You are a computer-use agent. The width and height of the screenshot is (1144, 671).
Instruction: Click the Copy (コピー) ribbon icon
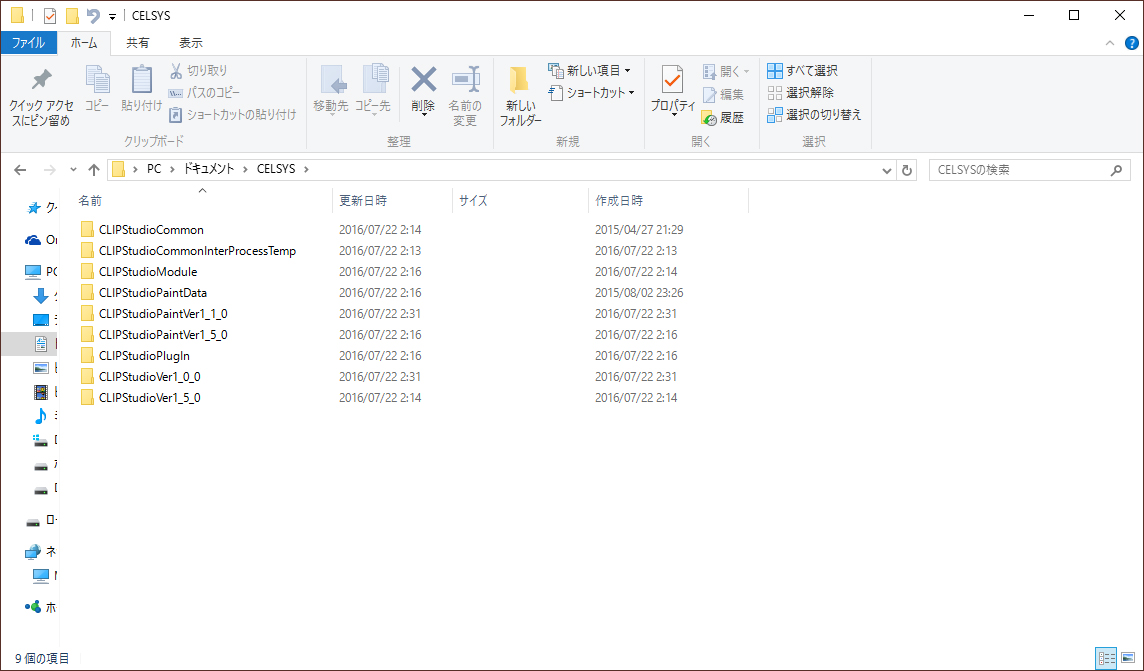coord(97,79)
